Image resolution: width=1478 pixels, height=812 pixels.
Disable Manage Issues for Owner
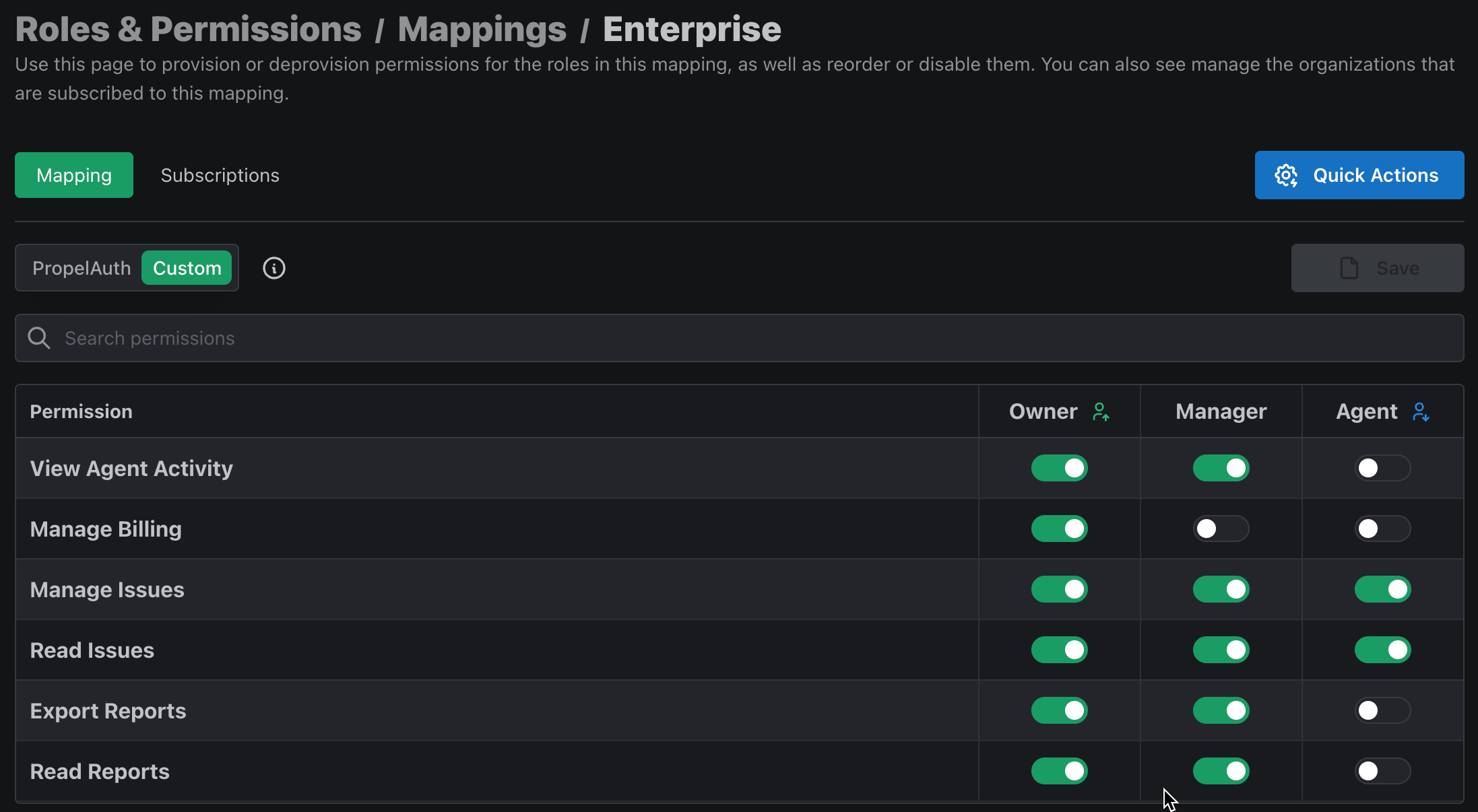[1059, 589]
